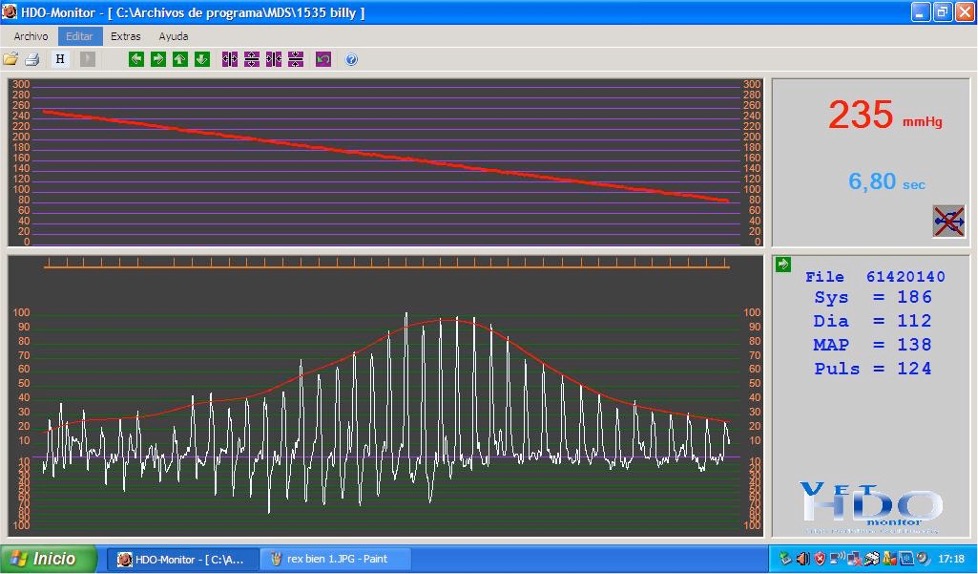Open the Extras menu
Screen dimensions: 978x574
click(126, 36)
